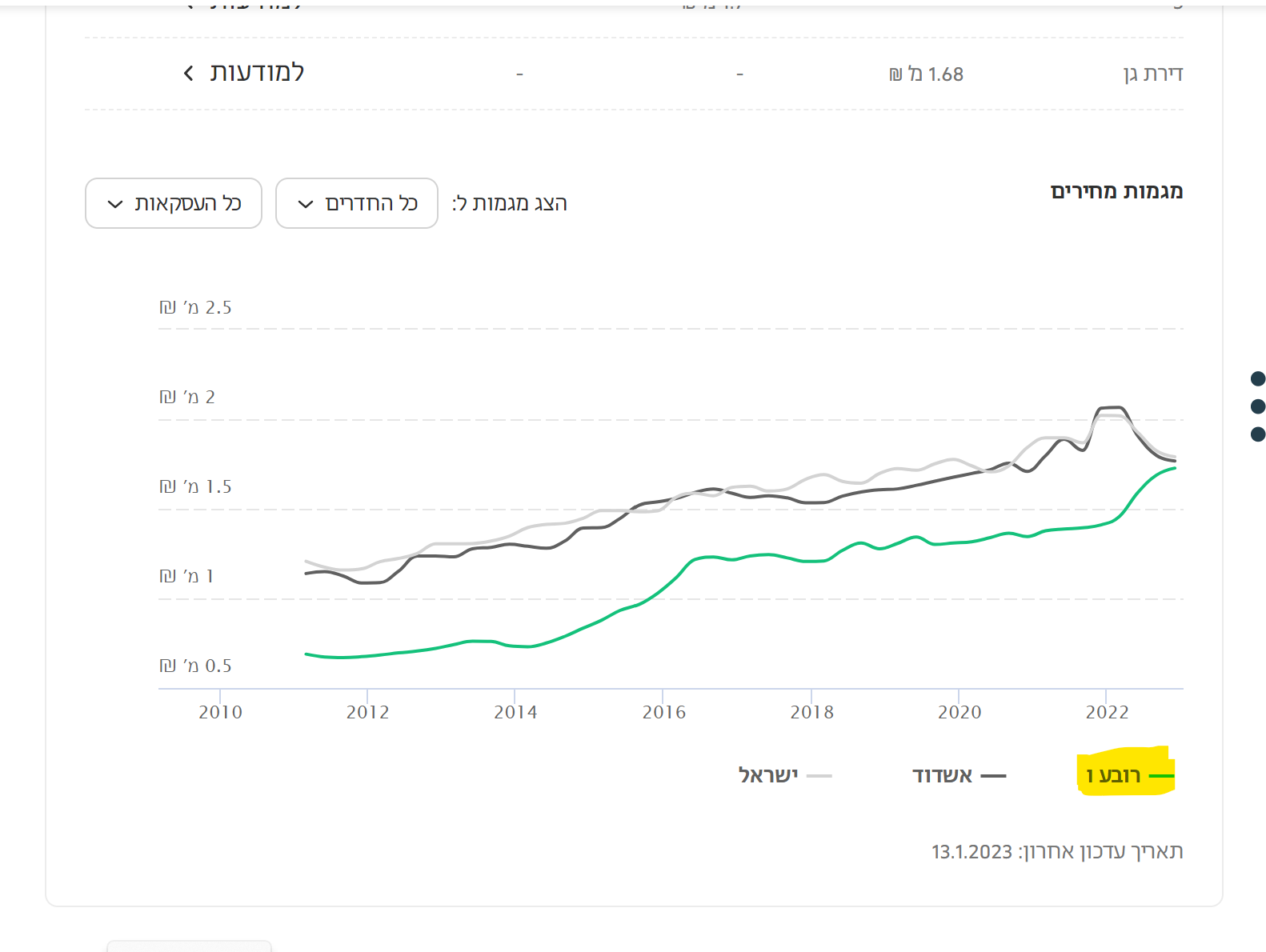Toggle the ישראל series legend label
The width and height of the screenshot is (1266, 952).
coord(768,775)
